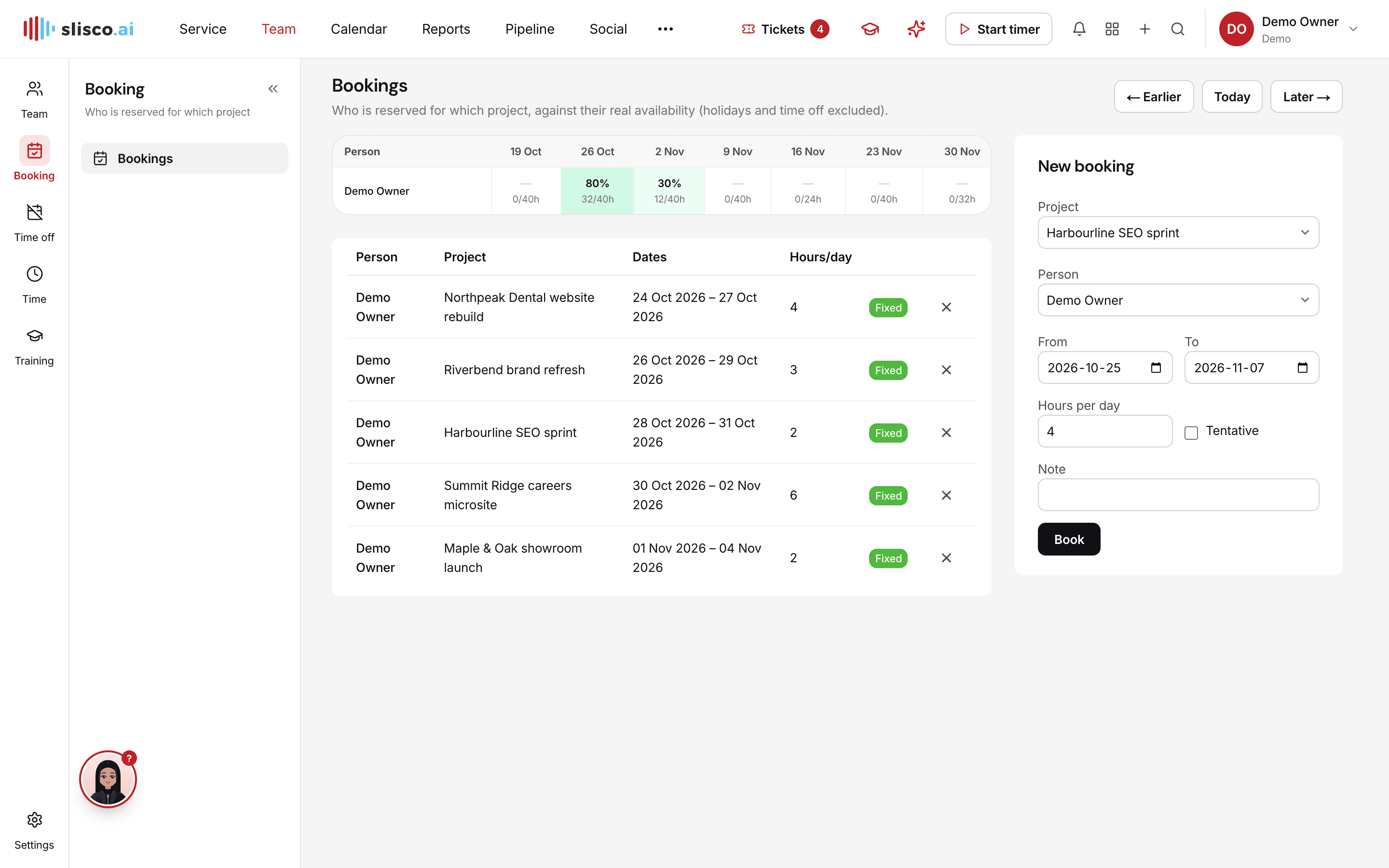Open the notifications bell
The height and width of the screenshot is (868, 1389).
[1079, 29]
